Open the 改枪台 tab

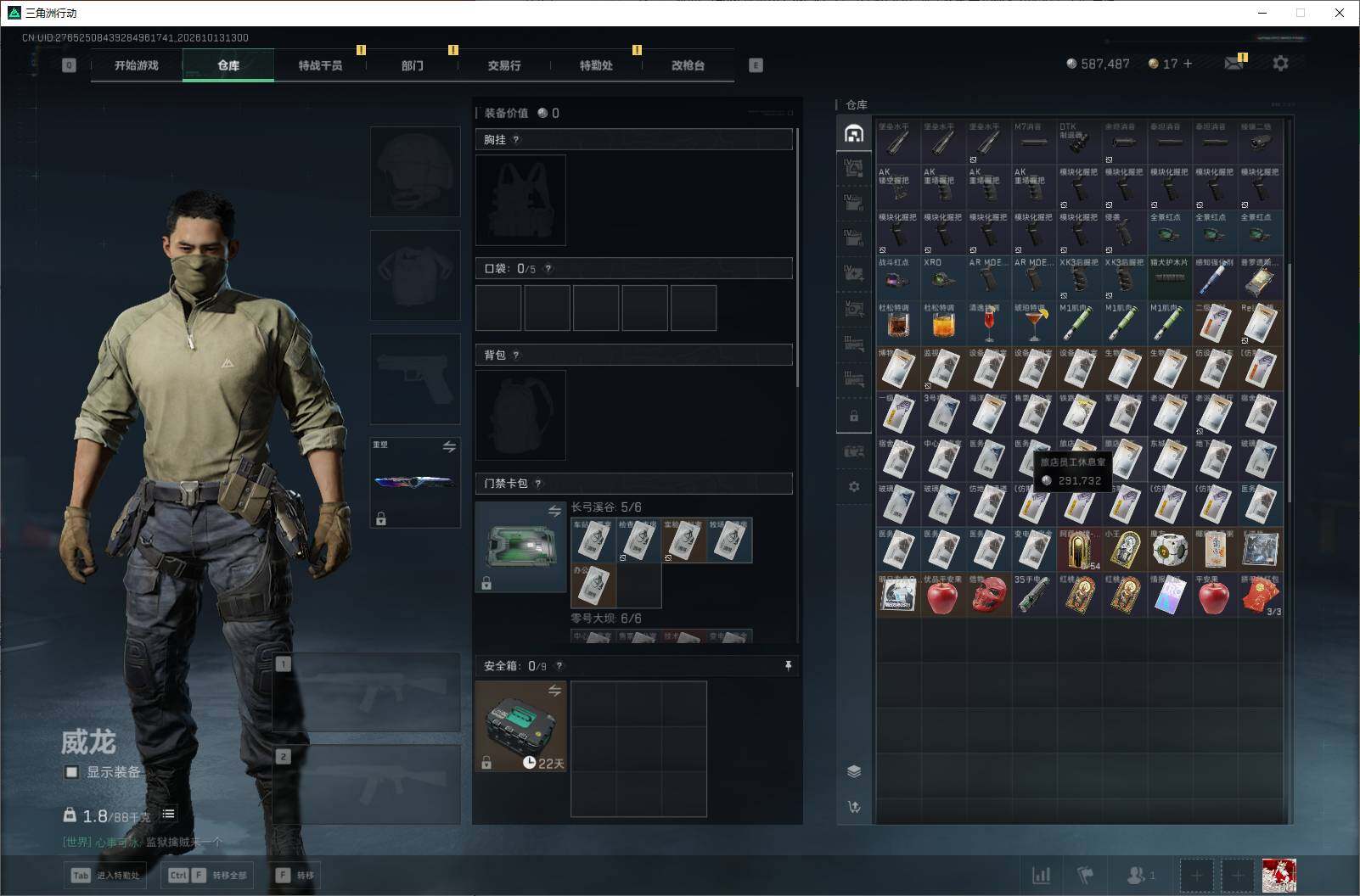688,65
